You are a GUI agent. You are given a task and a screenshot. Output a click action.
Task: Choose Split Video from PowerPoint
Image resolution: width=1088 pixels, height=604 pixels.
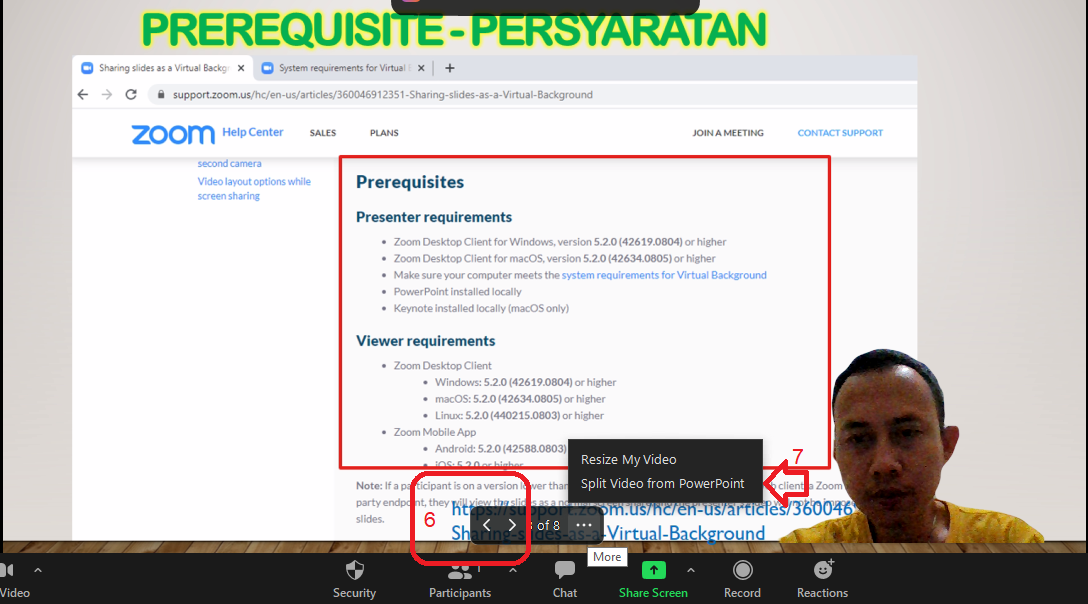click(x=662, y=484)
